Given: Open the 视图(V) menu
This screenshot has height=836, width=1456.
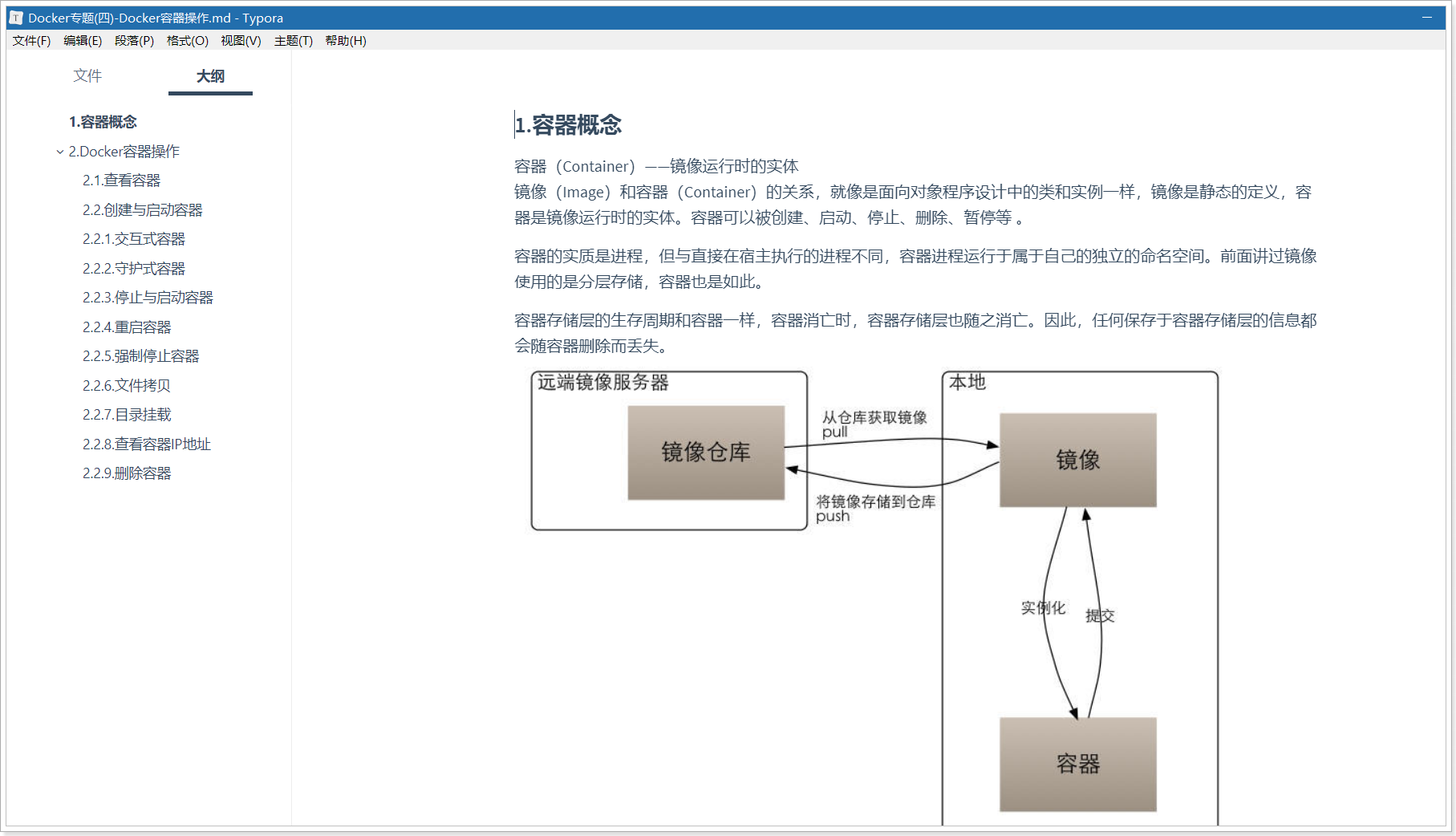Looking at the screenshot, I should pos(241,40).
